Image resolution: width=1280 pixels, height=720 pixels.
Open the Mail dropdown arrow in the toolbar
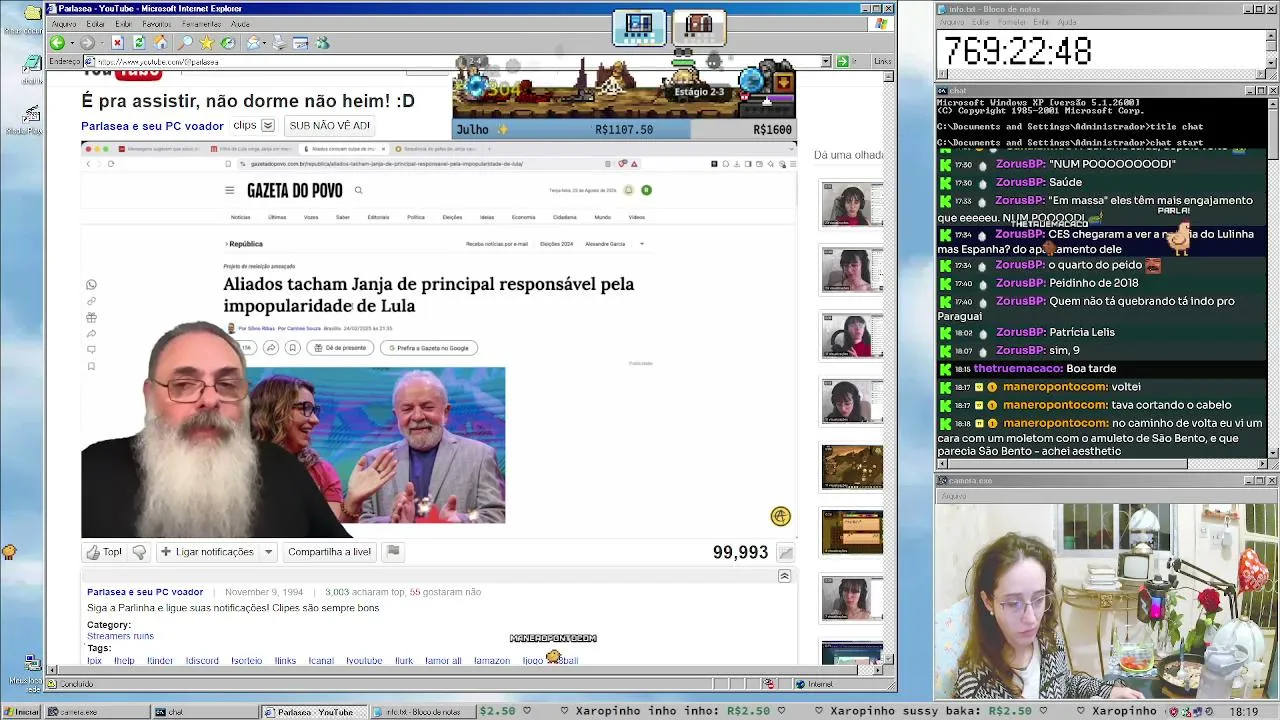coord(264,43)
